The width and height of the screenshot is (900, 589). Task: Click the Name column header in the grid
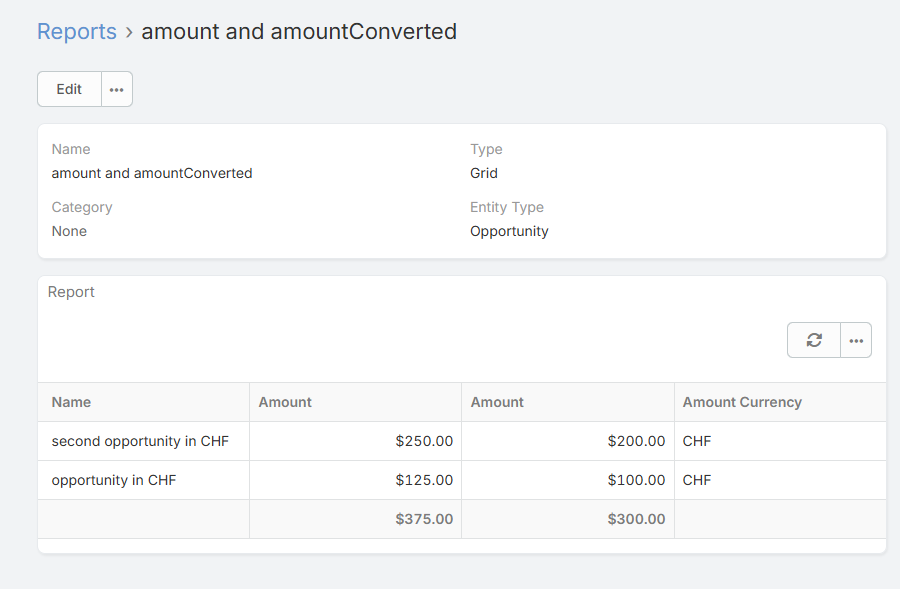pyautogui.click(x=71, y=402)
